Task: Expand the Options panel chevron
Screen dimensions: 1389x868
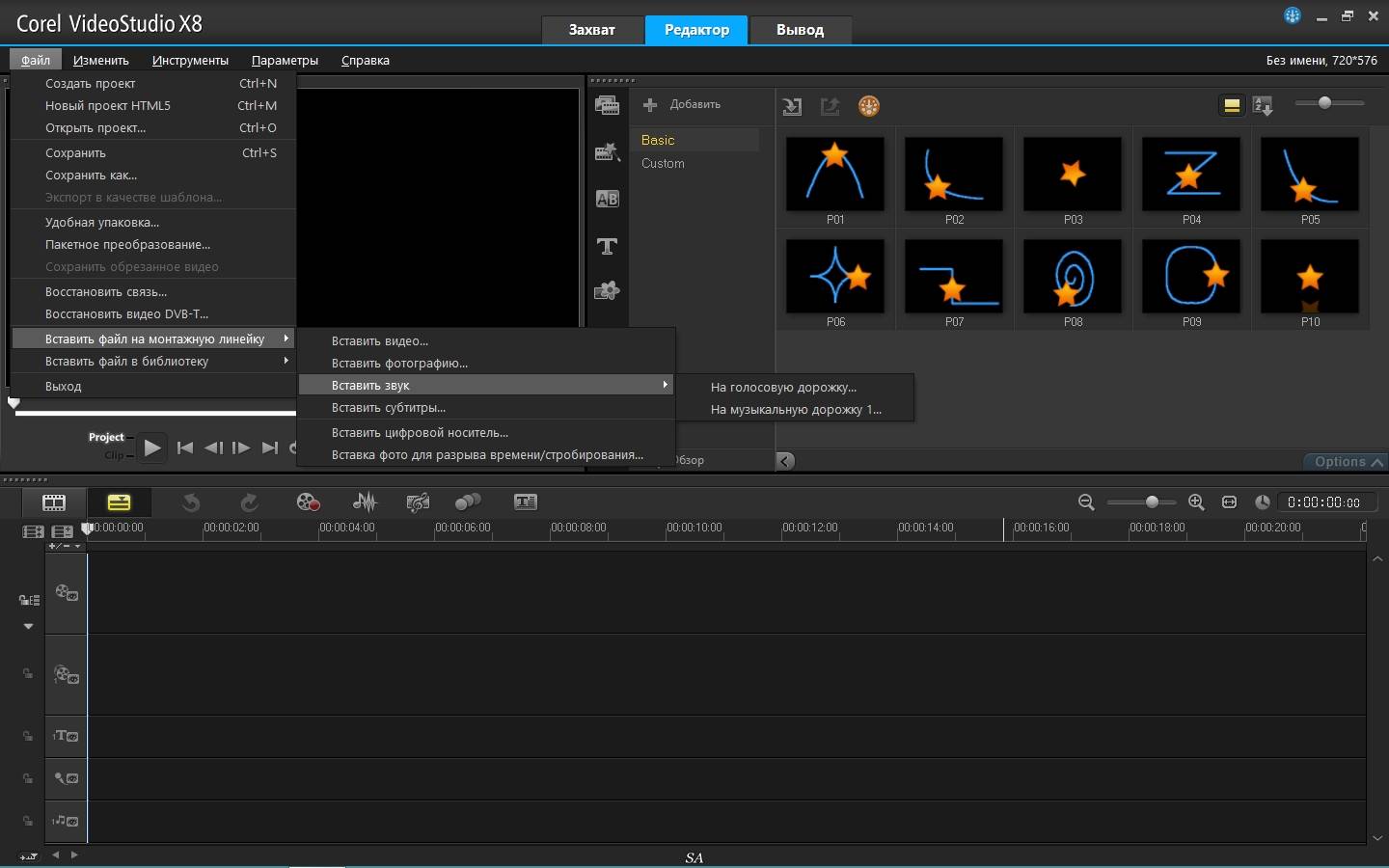Action: click(1376, 462)
